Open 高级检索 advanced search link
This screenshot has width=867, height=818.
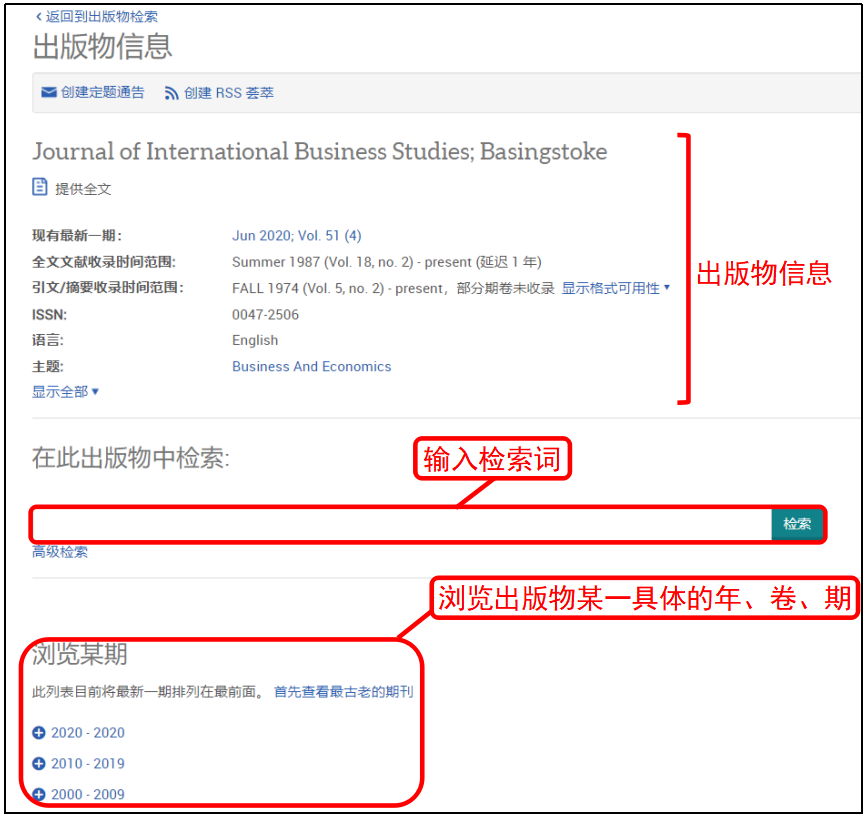tap(60, 552)
